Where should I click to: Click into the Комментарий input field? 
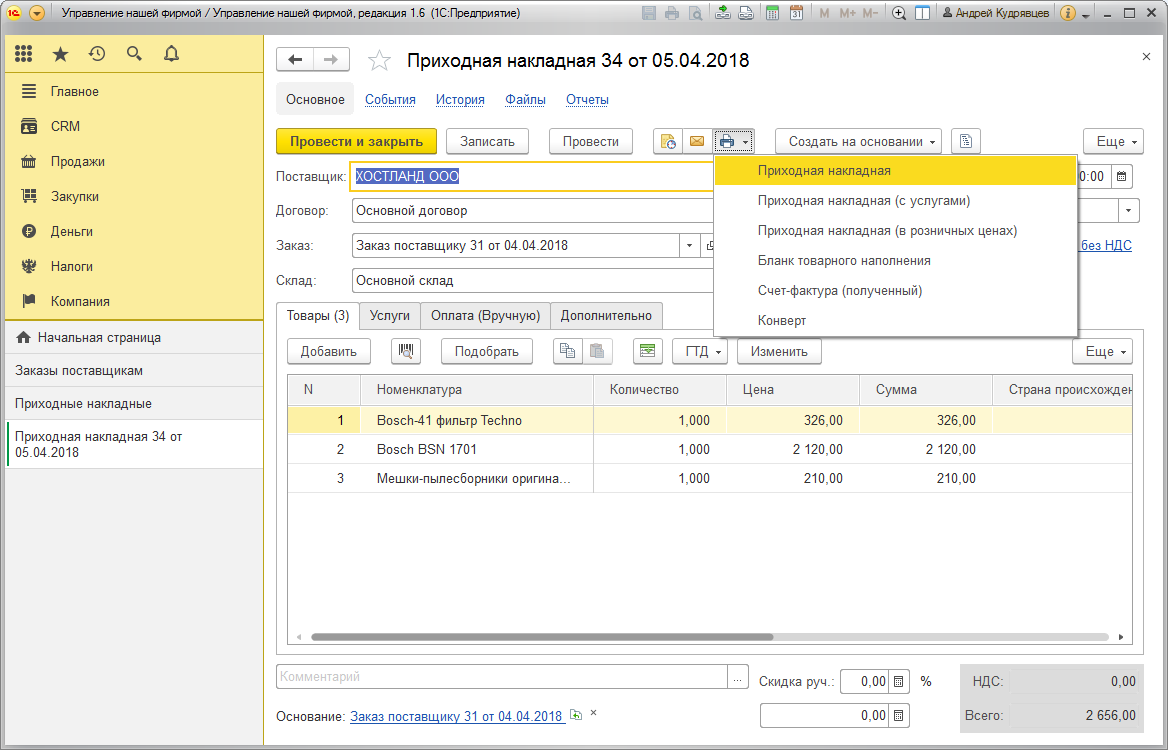coord(502,677)
